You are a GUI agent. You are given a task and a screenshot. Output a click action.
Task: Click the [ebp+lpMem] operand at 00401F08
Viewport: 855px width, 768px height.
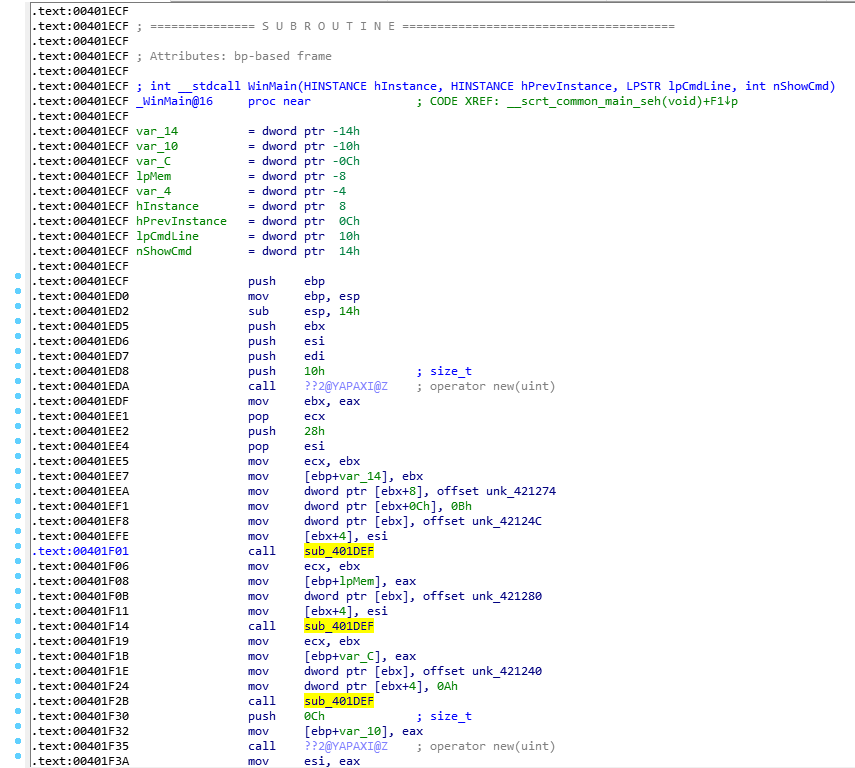[346, 581]
